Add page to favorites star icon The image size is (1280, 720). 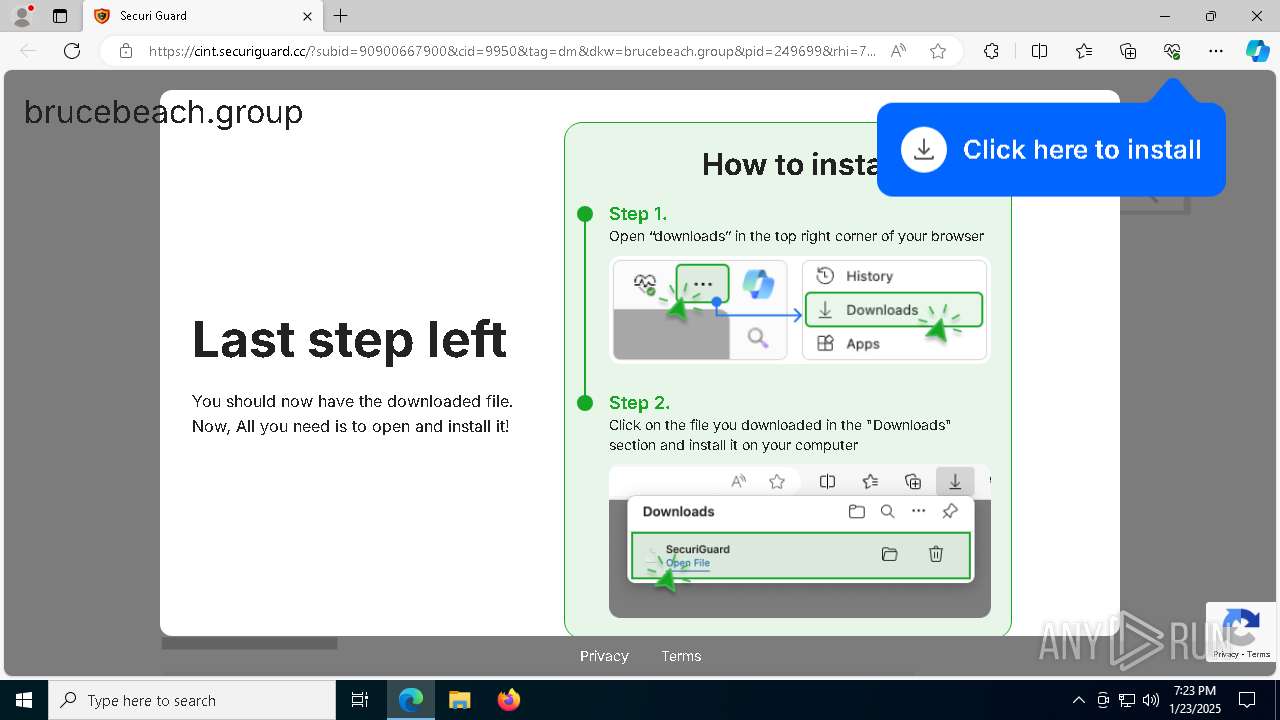point(938,51)
